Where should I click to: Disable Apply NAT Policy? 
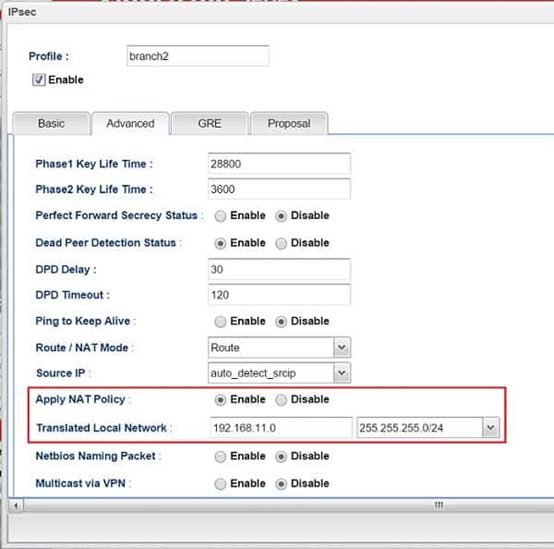coord(281,400)
